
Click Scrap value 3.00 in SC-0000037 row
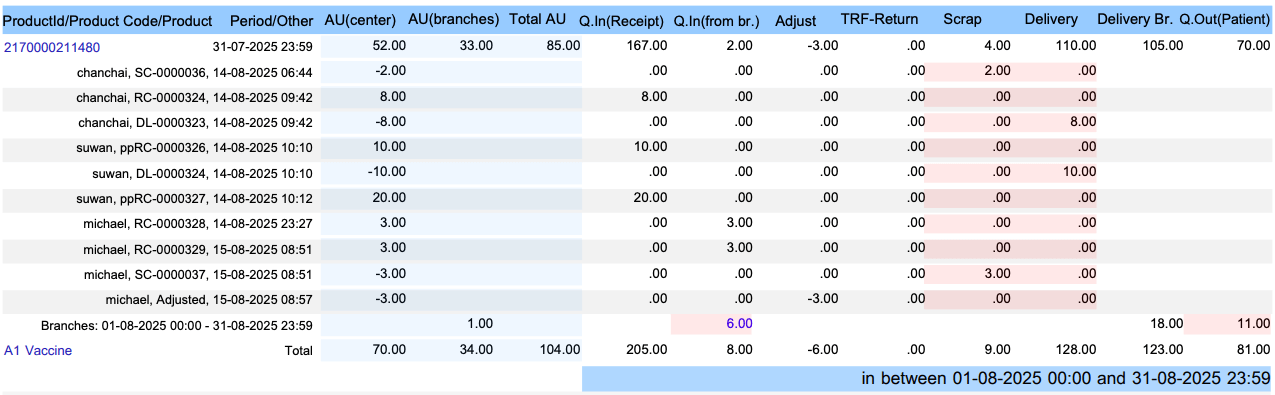point(997,274)
